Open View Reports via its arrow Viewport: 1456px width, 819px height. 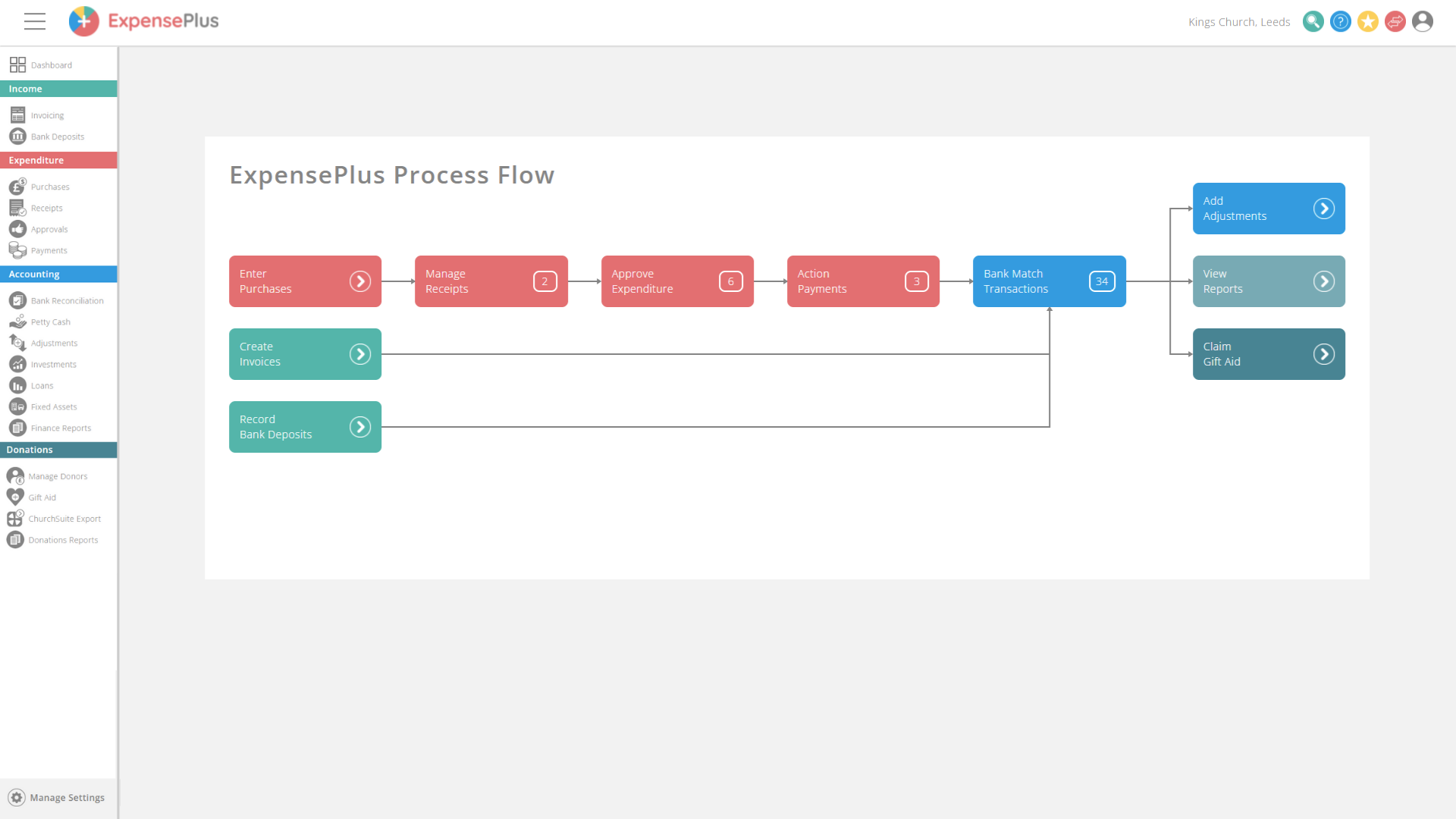(x=1325, y=281)
